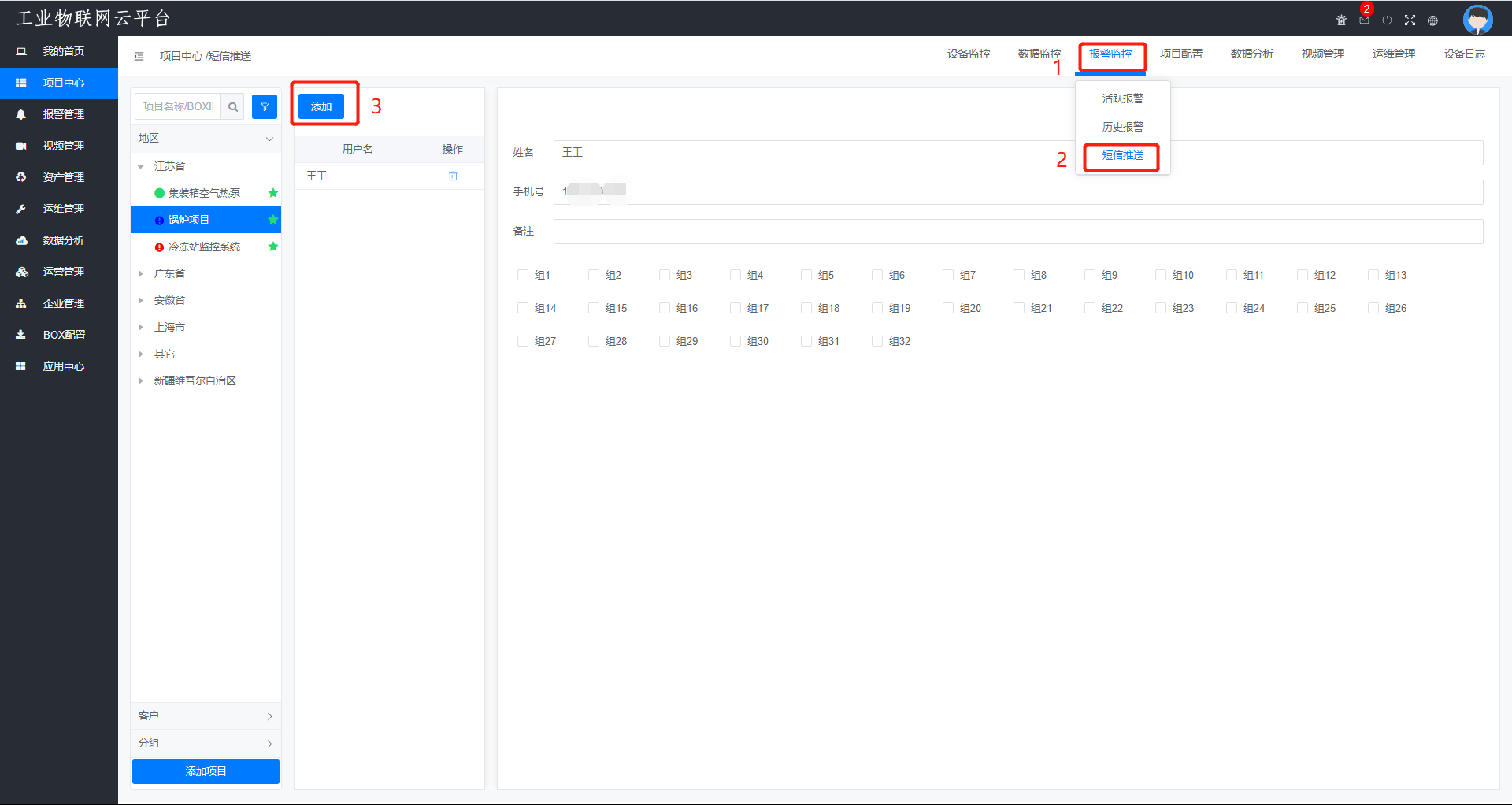Click the 企业管理 org chart icon in sidebar
Viewport: 1512px width, 805px height.
point(21,303)
